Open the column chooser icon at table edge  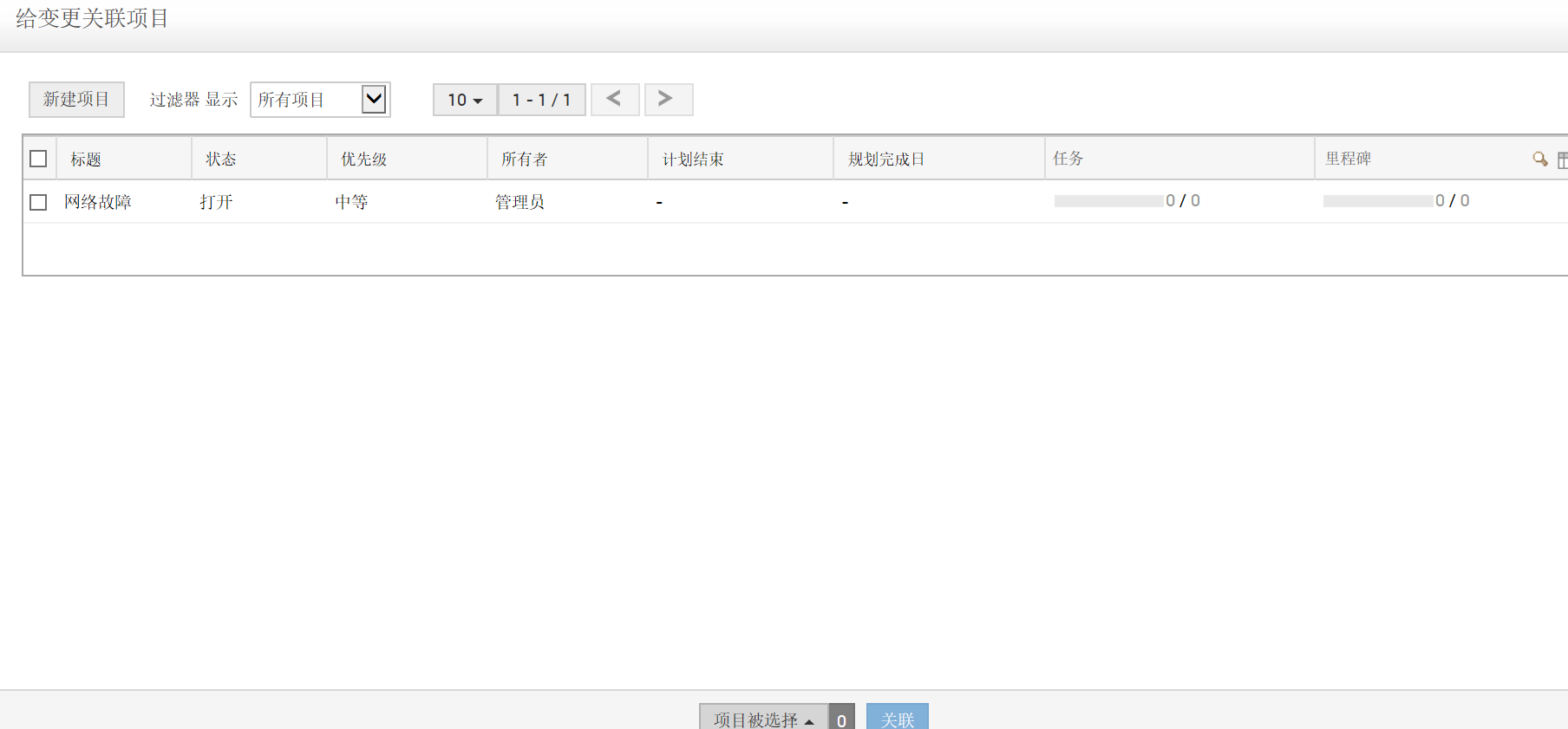point(1562,159)
